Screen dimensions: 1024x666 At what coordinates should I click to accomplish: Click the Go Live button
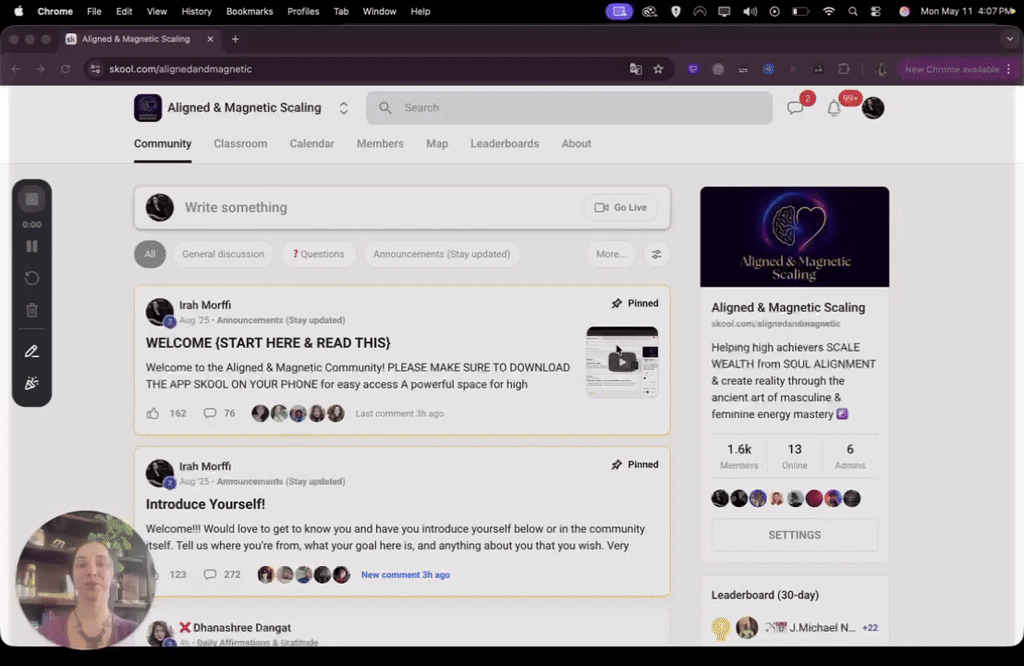[x=620, y=208]
